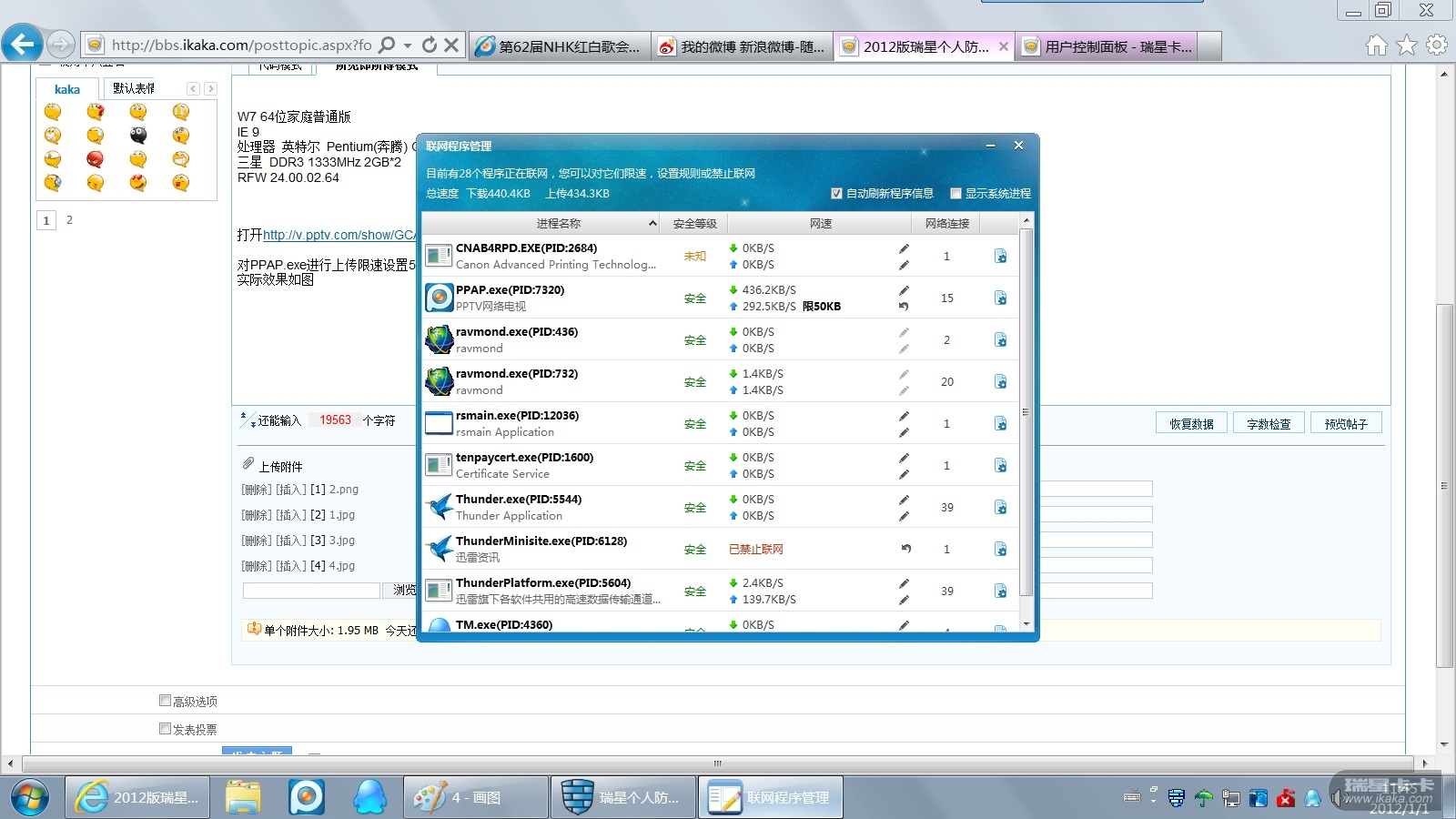Screen dimensions: 1456x819
Task: Go to emoticon page 2
Action: (x=69, y=219)
